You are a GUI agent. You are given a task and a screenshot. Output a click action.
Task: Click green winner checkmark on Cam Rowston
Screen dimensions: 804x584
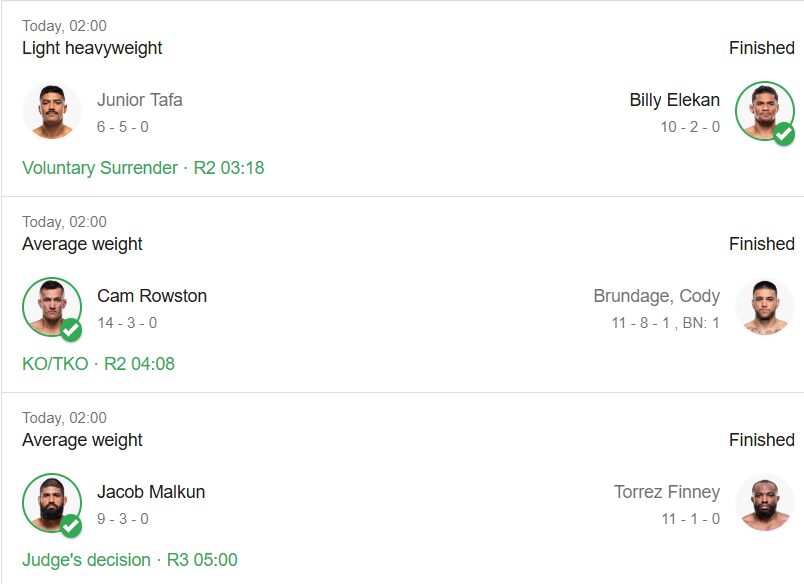pyautogui.click(x=71, y=330)
